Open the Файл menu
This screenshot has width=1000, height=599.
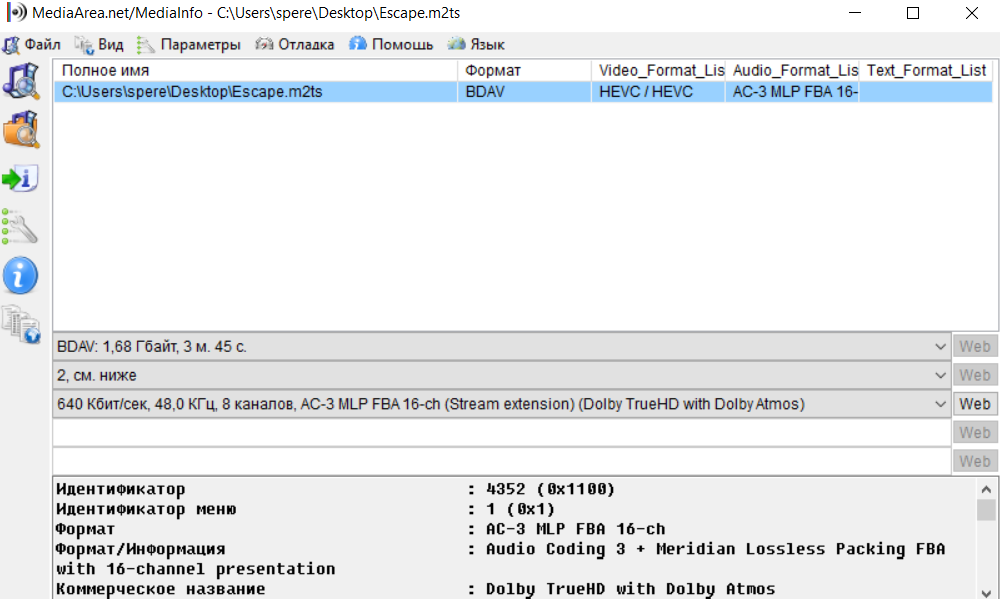tap(32, 45)
